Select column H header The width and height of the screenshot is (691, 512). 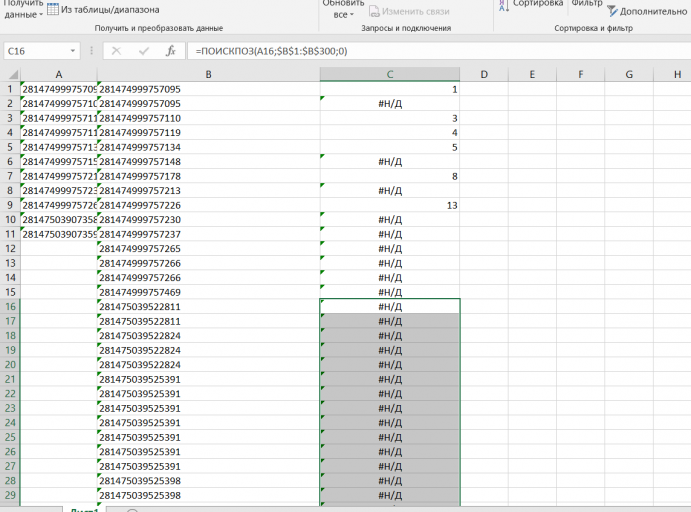pos(672,74)
